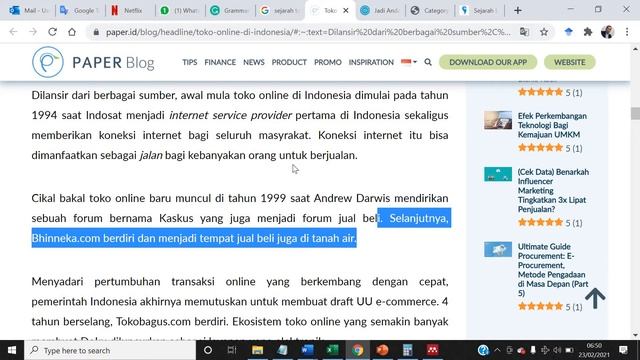
Task: Open the help question-mark tray icon
Action: pos(483,350)
